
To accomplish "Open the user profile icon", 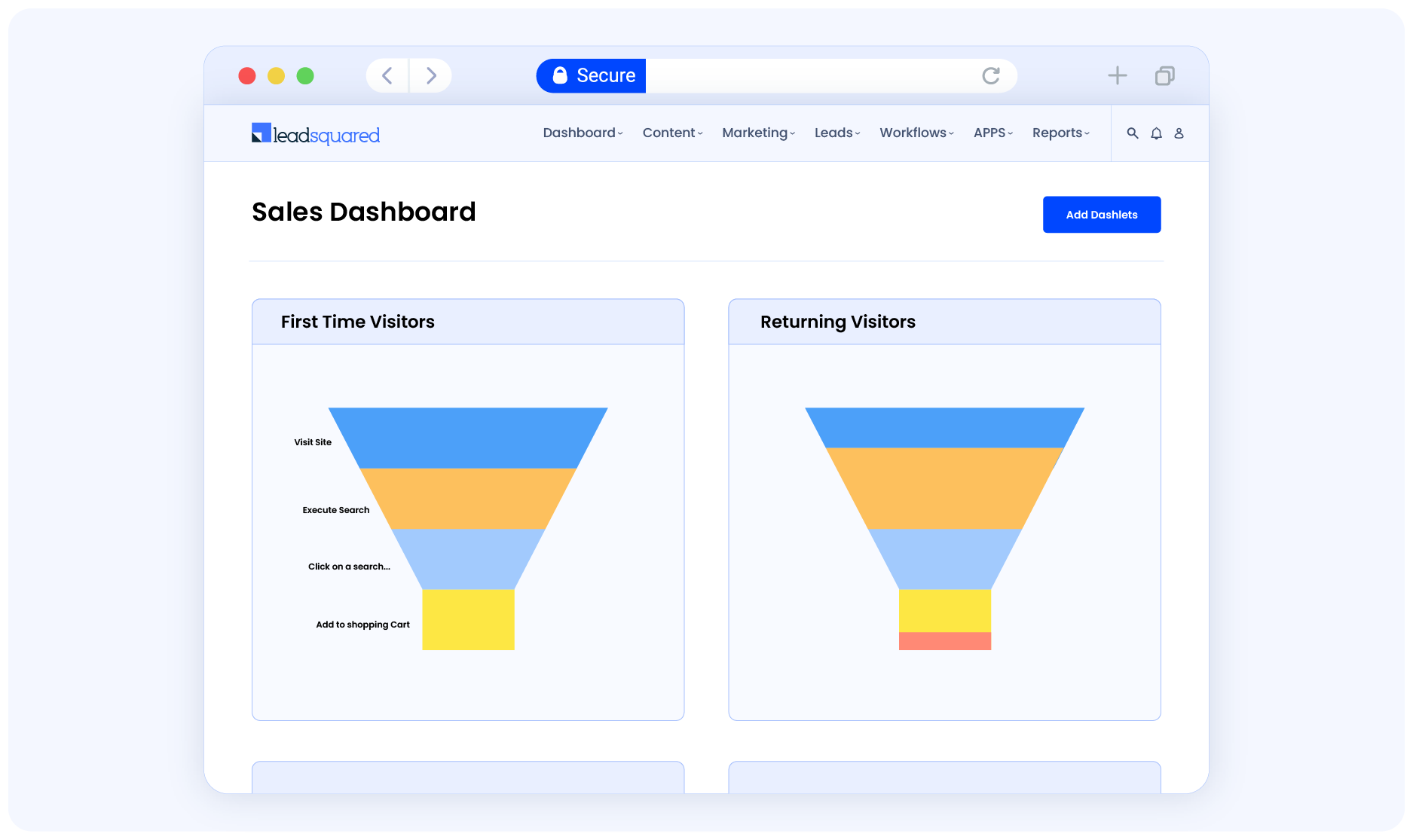I will [1179, 133].
